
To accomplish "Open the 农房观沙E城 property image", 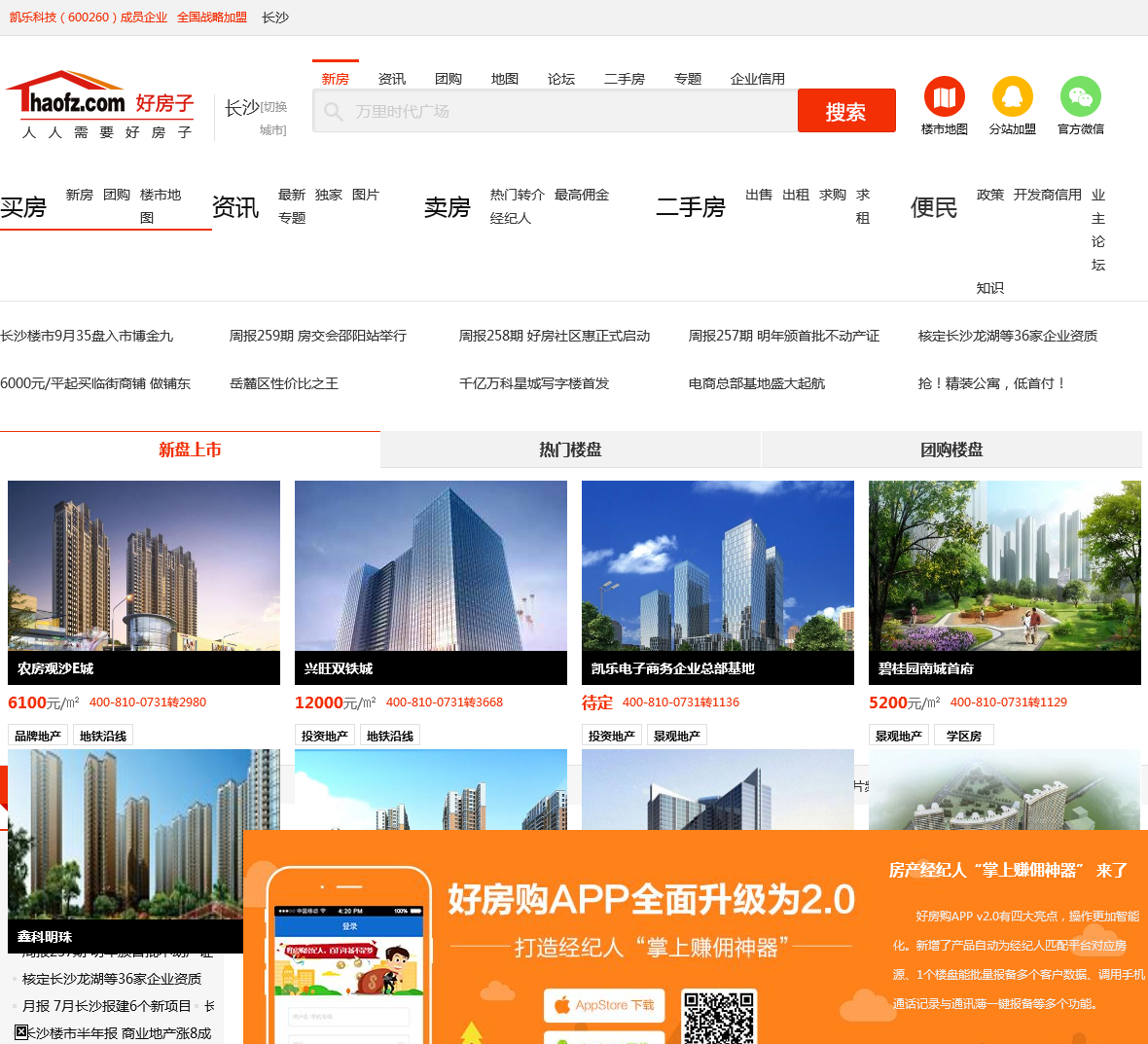I will [144, 566].
